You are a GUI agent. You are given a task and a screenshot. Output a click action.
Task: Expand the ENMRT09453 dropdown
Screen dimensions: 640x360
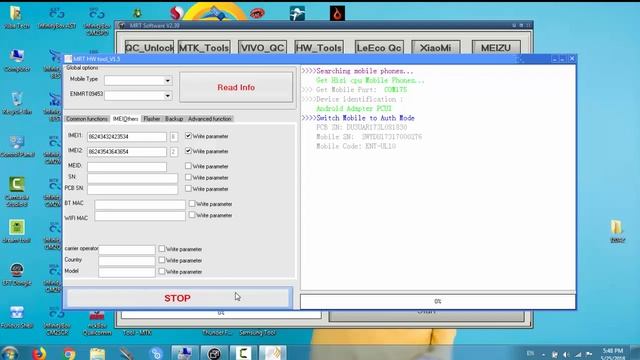[167, 96]
